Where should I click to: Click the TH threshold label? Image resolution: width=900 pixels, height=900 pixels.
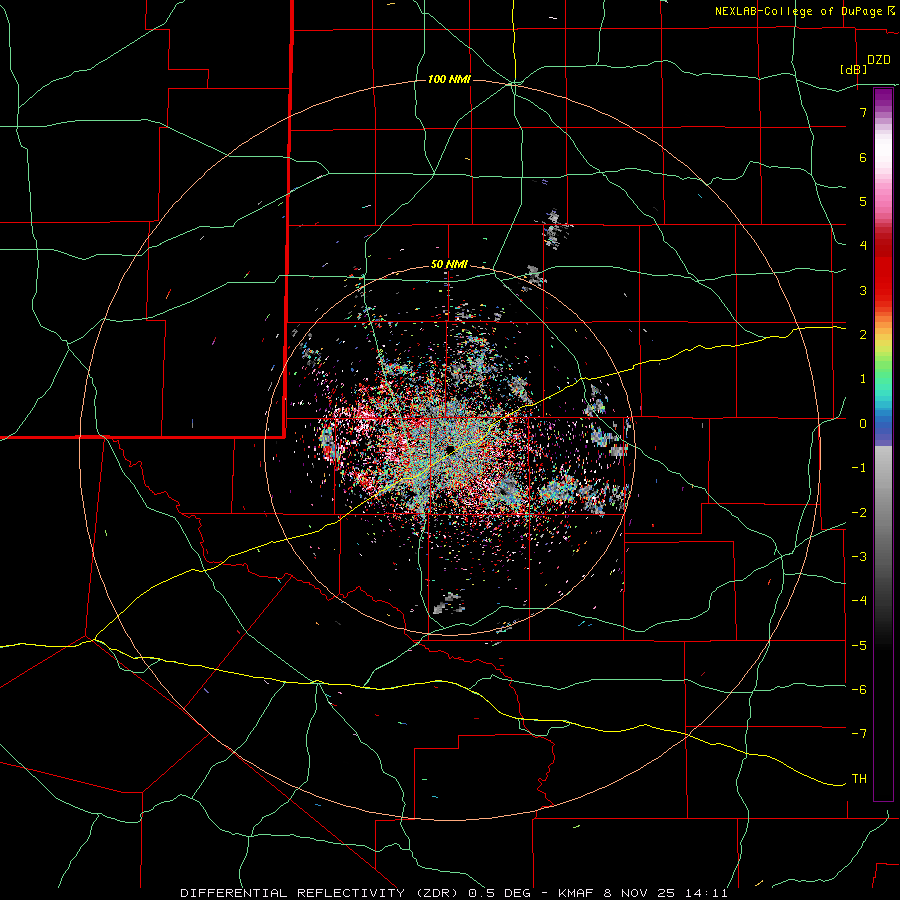pos(859,778)
